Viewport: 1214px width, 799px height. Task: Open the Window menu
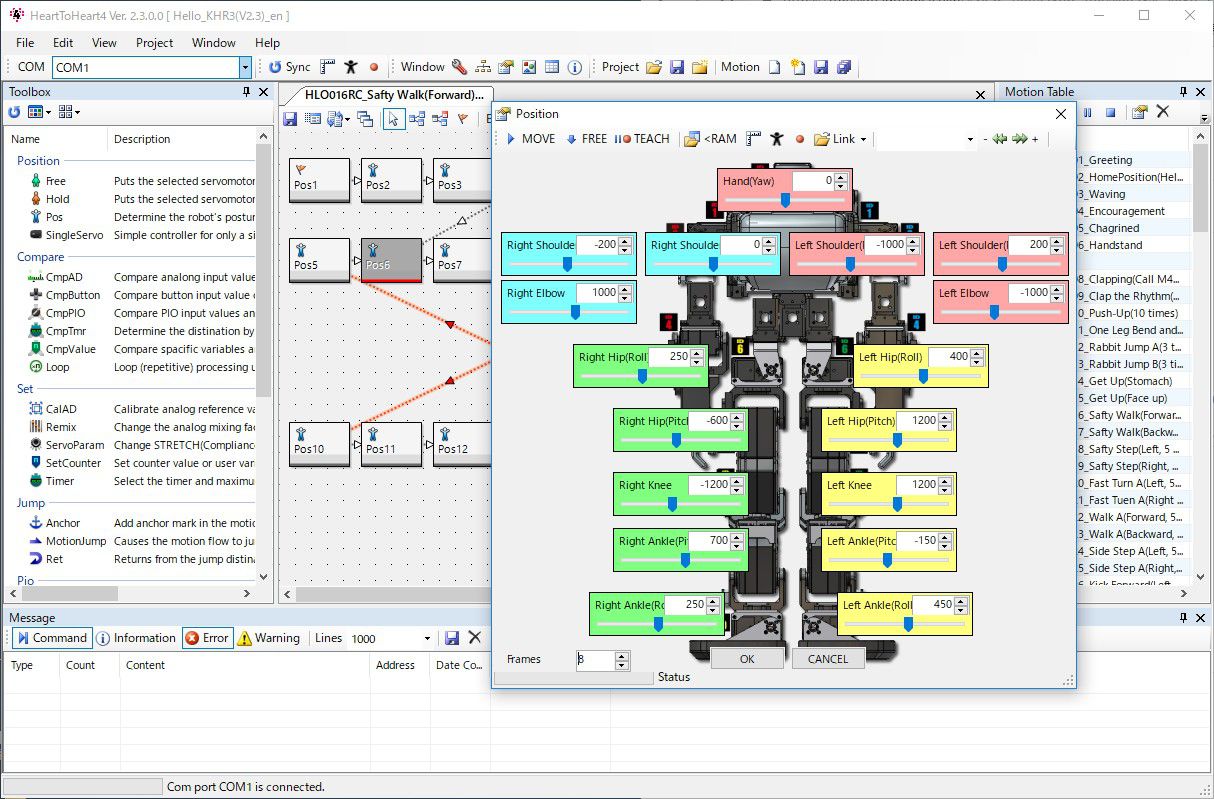tap(214, 43)
